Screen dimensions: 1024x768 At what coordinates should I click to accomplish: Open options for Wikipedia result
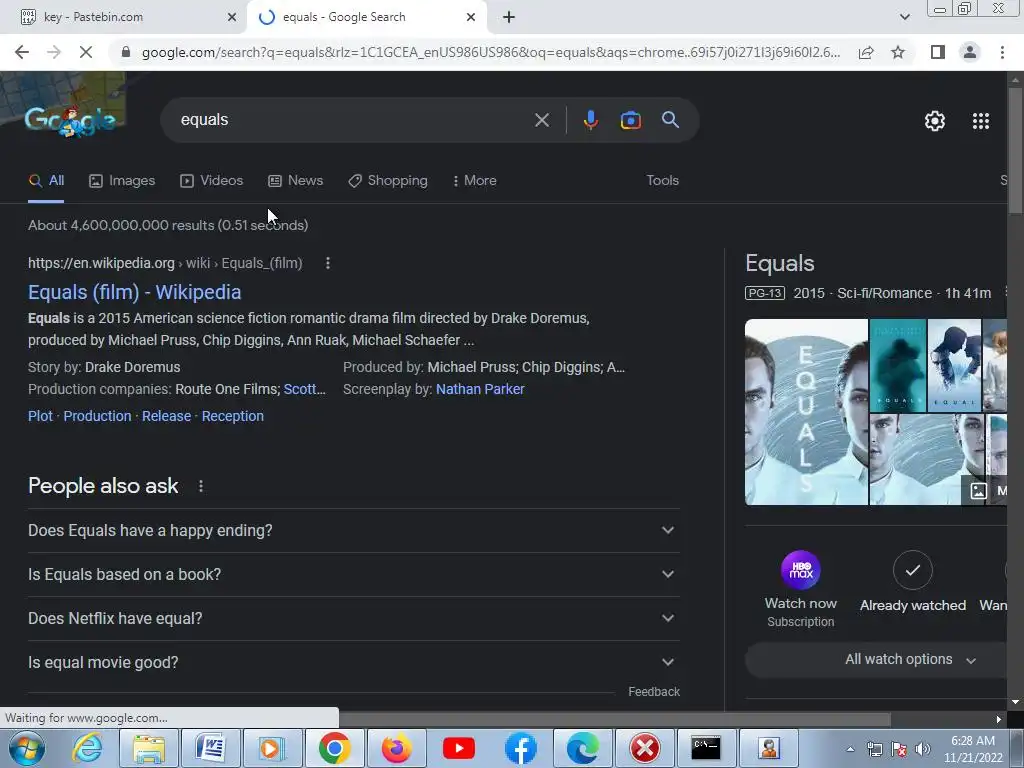coord(328,263)
